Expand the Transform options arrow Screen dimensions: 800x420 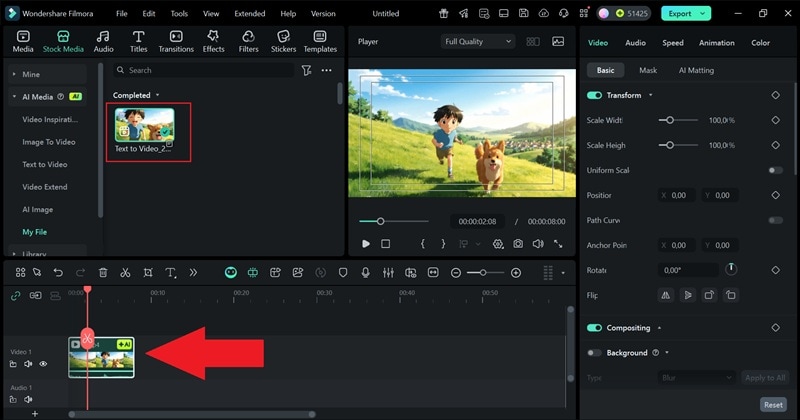651,95
